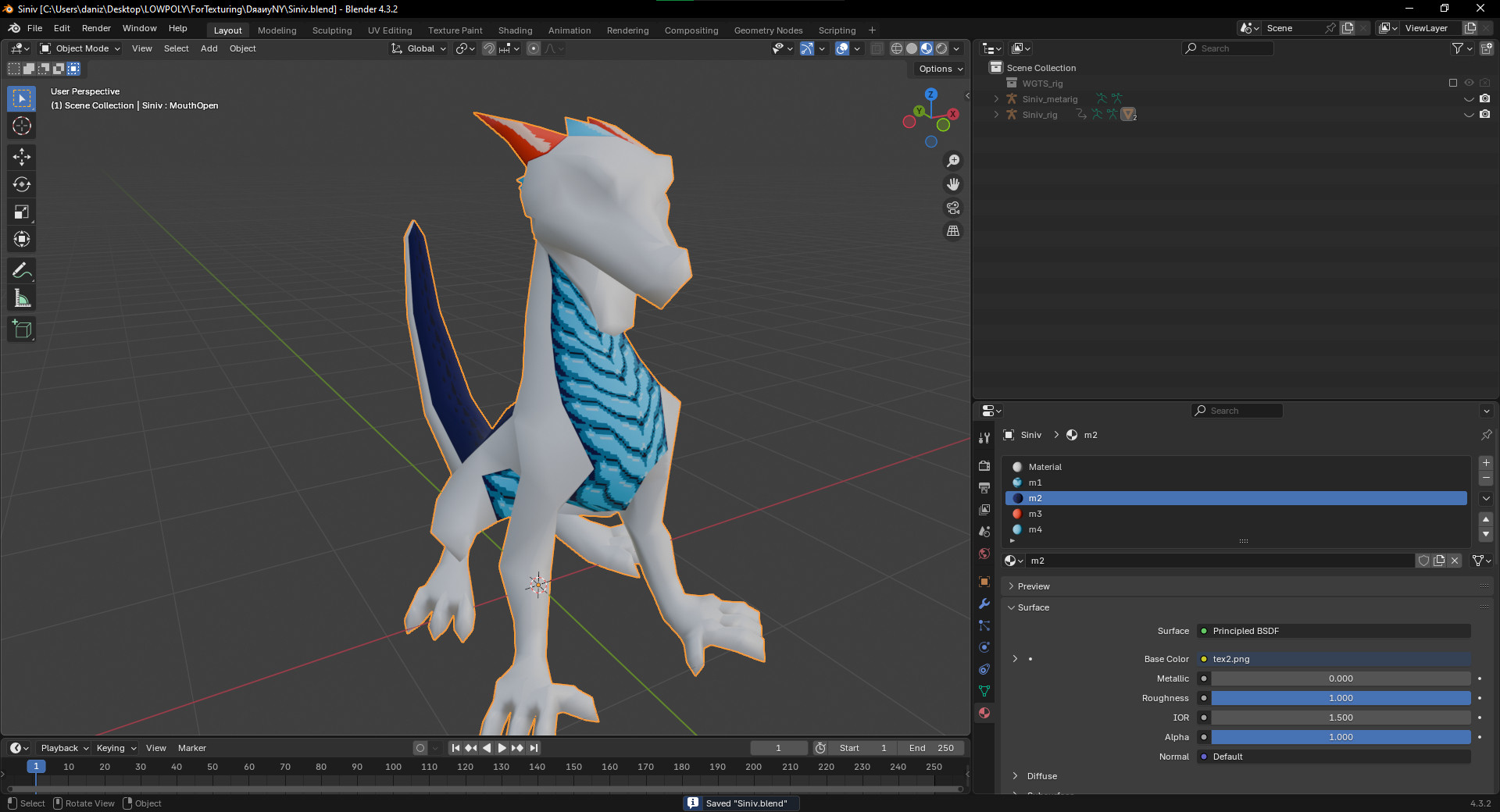Image resolution: width=1500 pixels, height=812 pixels.
Task: Select the Select Box tool
Action: 22,98
